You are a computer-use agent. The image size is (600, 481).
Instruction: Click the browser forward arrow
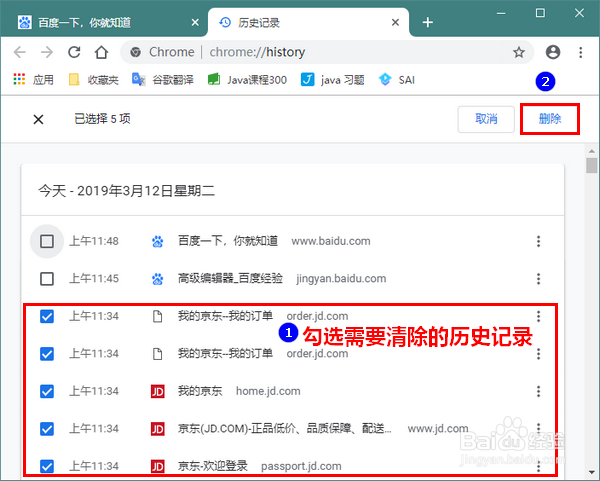[47, 52]
